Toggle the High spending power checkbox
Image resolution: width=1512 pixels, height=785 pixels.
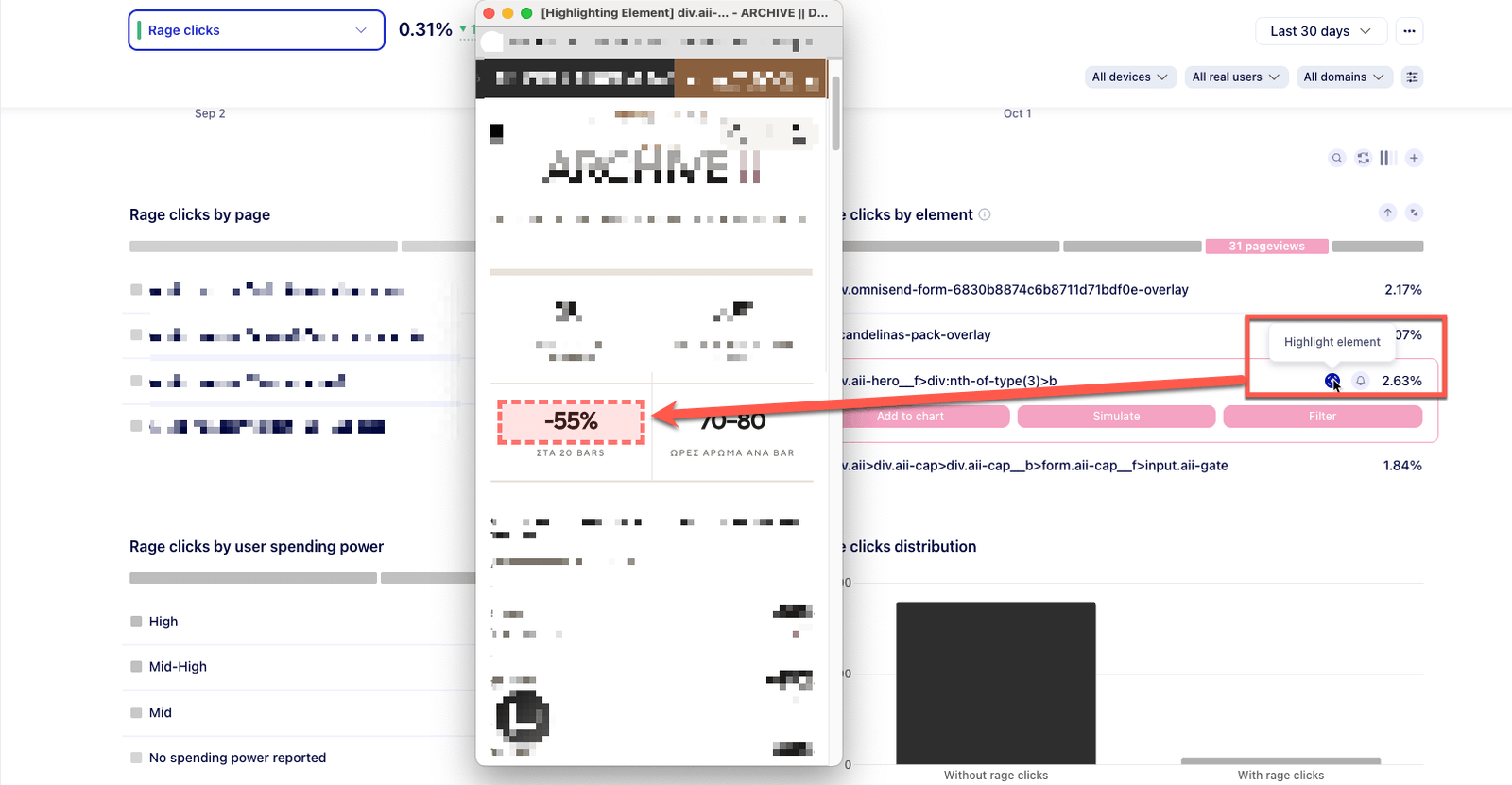tap(136, 622)
